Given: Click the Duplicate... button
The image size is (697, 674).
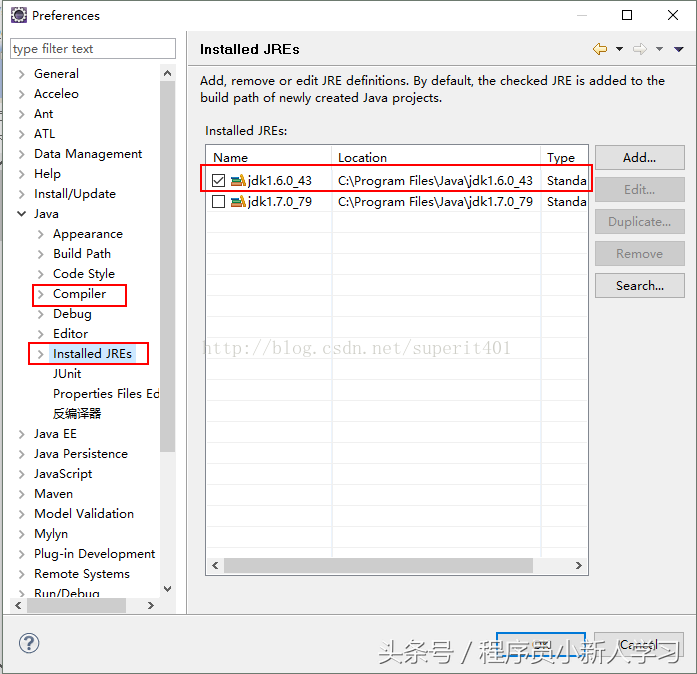Looking at the screenshot, I should pyautogui.click(x=639, y=221).
